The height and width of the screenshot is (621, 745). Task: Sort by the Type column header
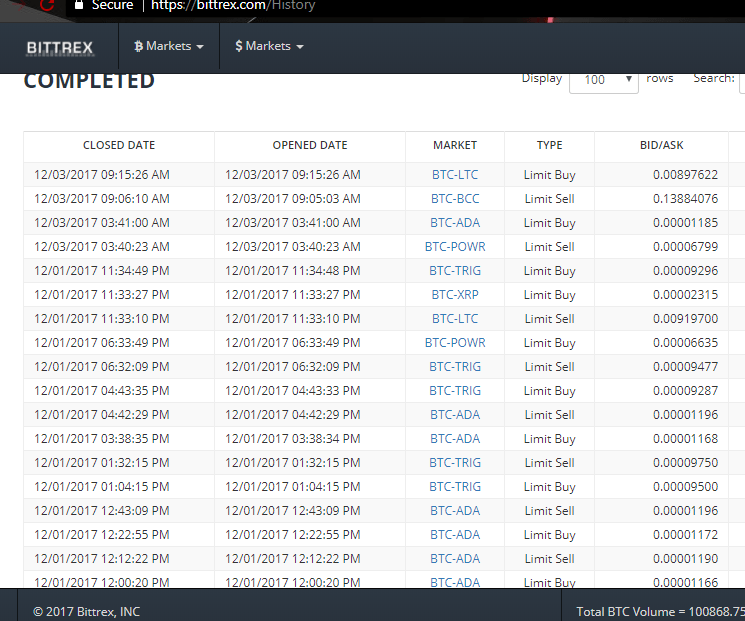pos(549,145)
